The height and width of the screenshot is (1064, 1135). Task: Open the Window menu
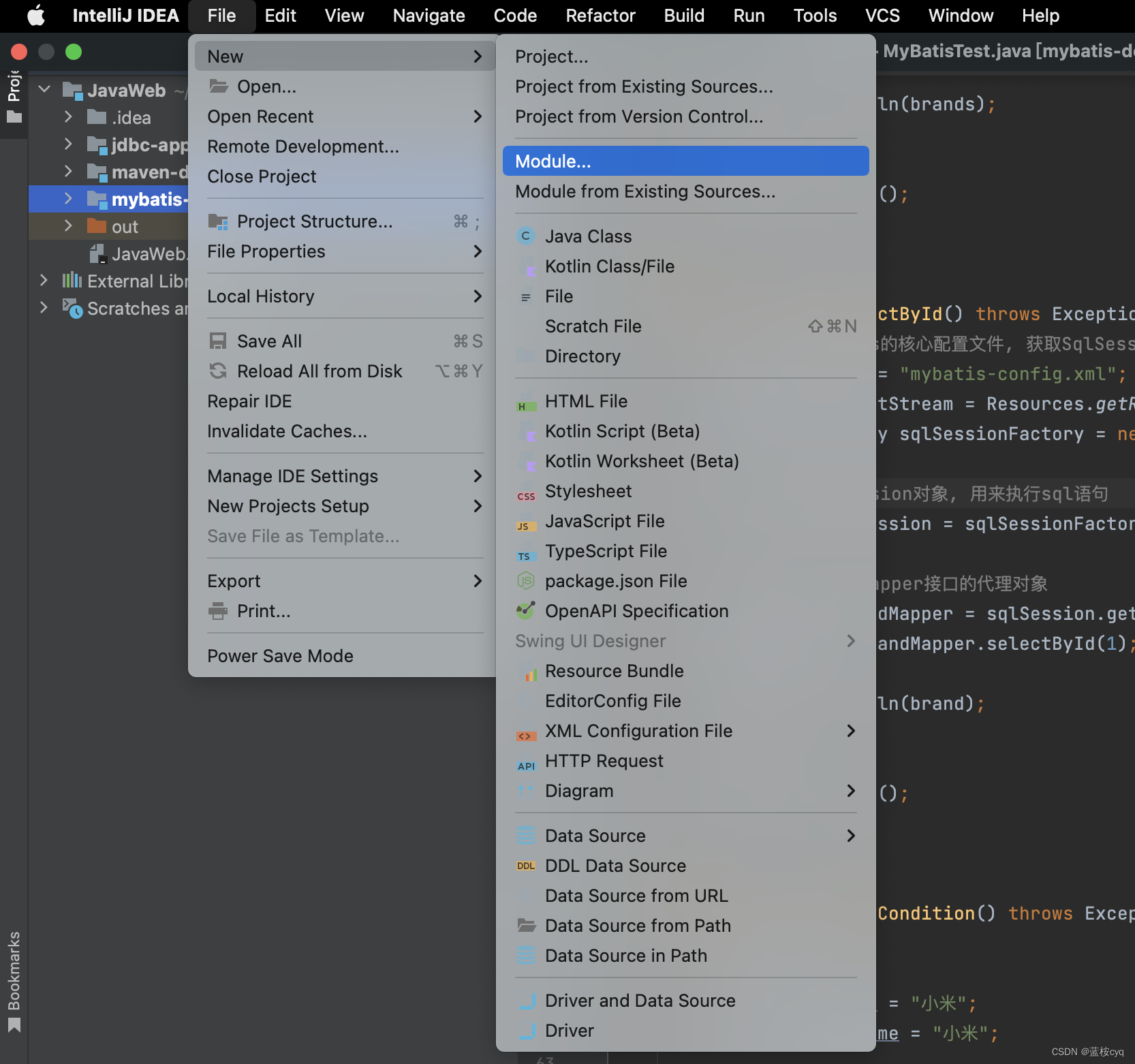961,16
